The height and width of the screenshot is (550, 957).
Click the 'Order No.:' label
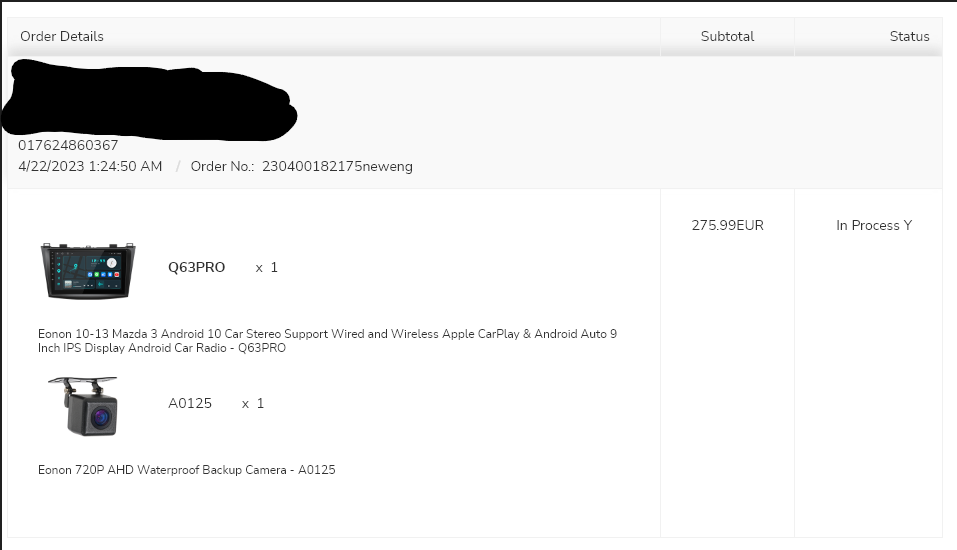[x=222, y=166]
